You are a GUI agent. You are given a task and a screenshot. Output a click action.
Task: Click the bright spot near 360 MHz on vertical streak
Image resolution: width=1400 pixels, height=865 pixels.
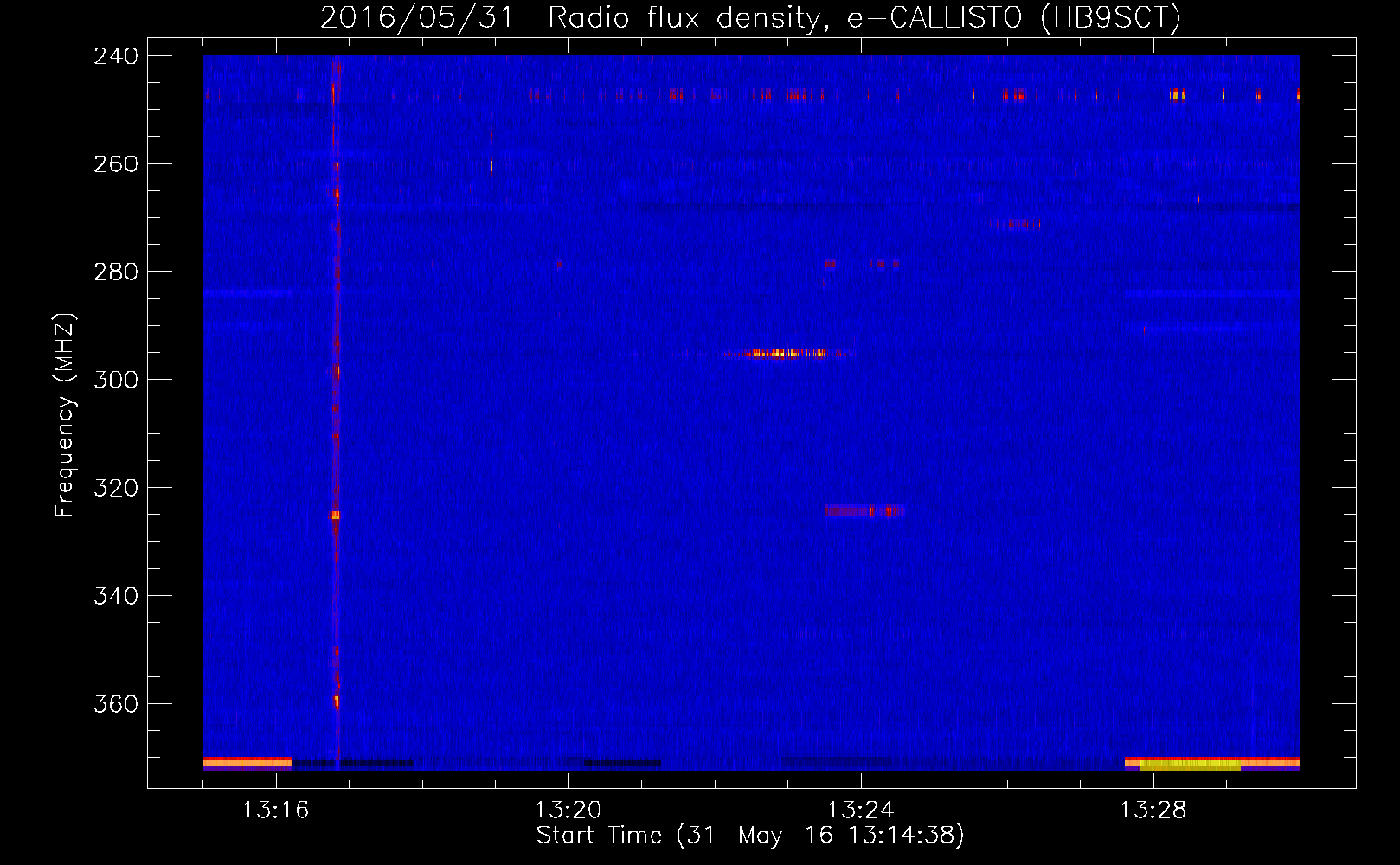[x=337, y=702]
